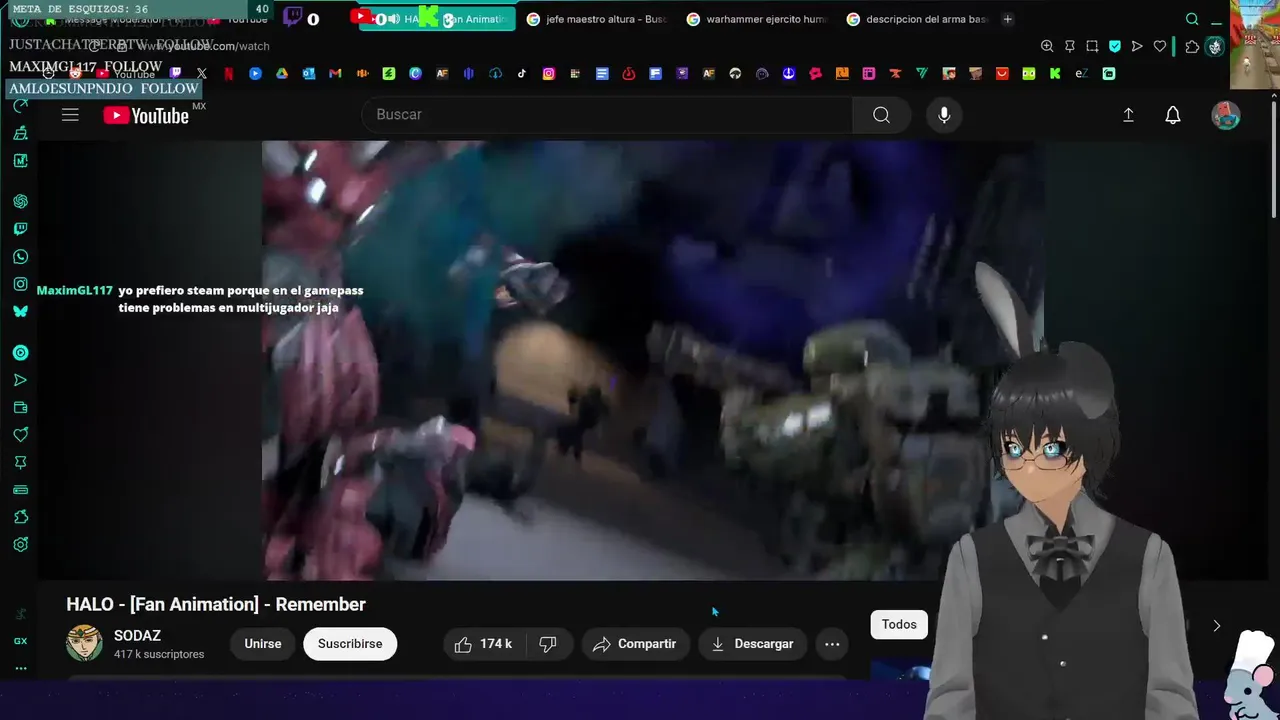Open Bluesky butterfly in the sidebar
Screen dimensions: 1280x720
(x=20, y=311)
